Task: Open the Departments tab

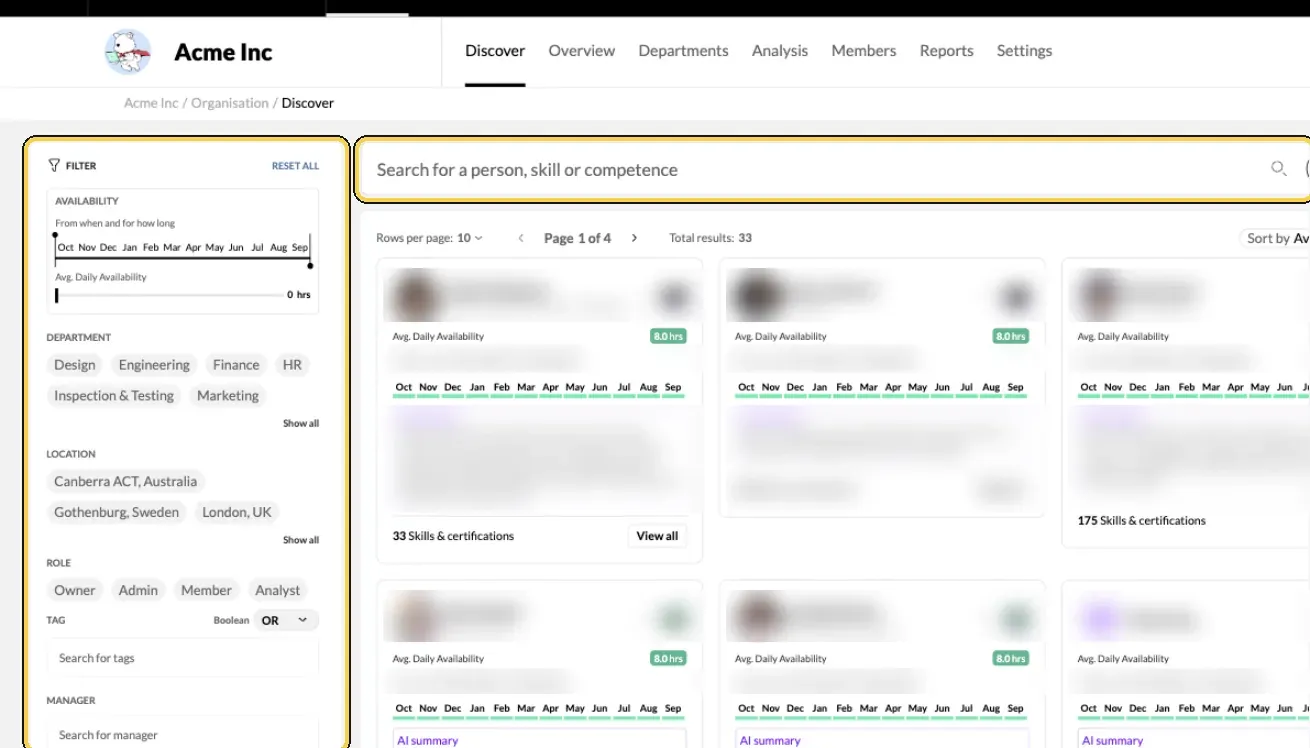Action: coord(684,51)
